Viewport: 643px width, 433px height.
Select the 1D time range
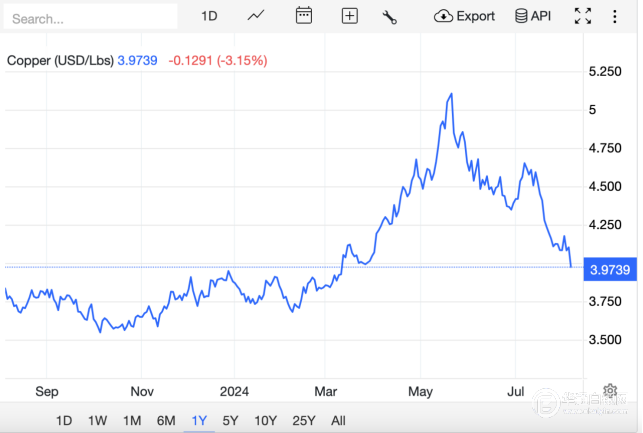tap(64, 420)
